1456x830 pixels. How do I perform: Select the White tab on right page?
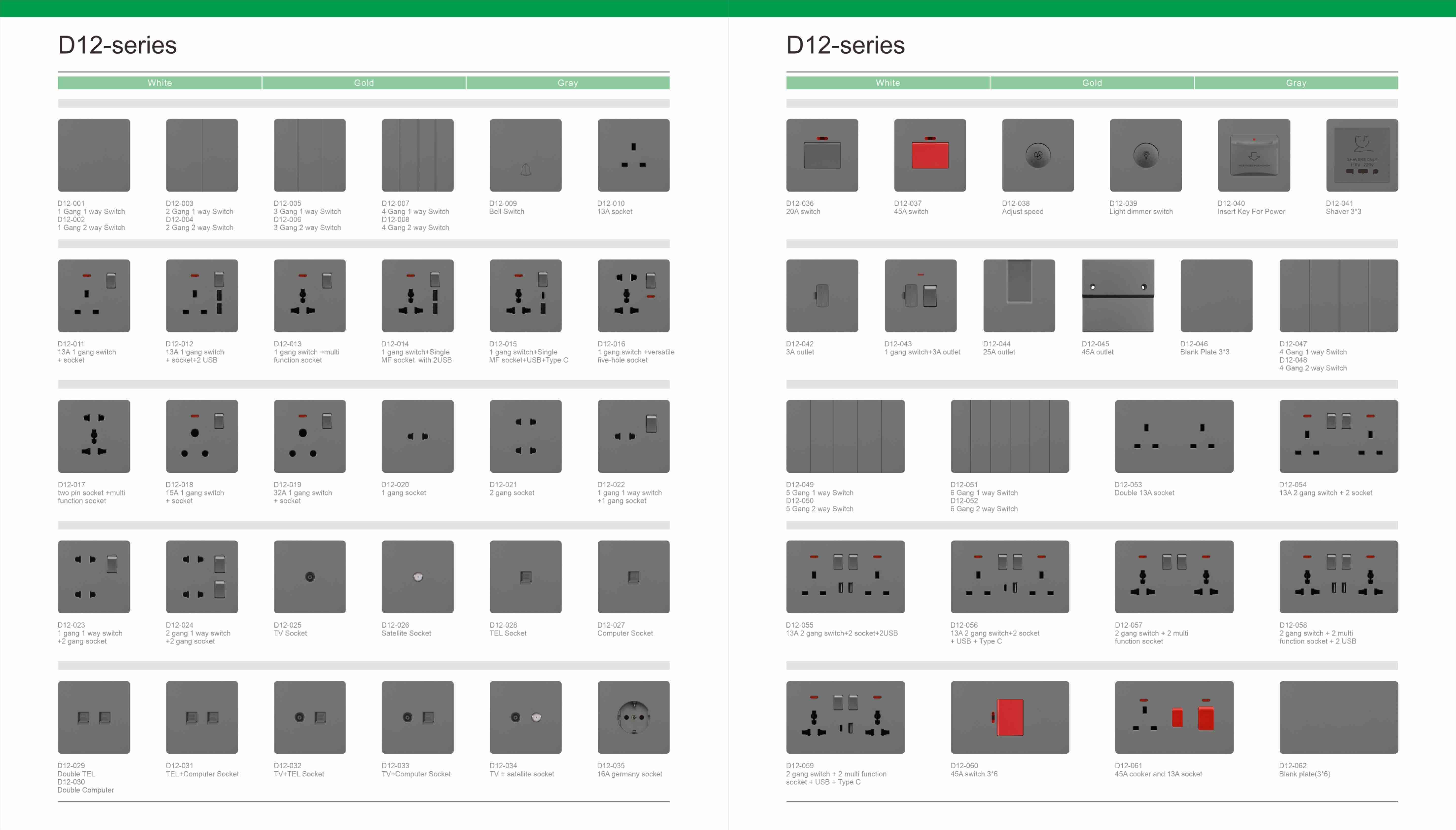[888, 83]
